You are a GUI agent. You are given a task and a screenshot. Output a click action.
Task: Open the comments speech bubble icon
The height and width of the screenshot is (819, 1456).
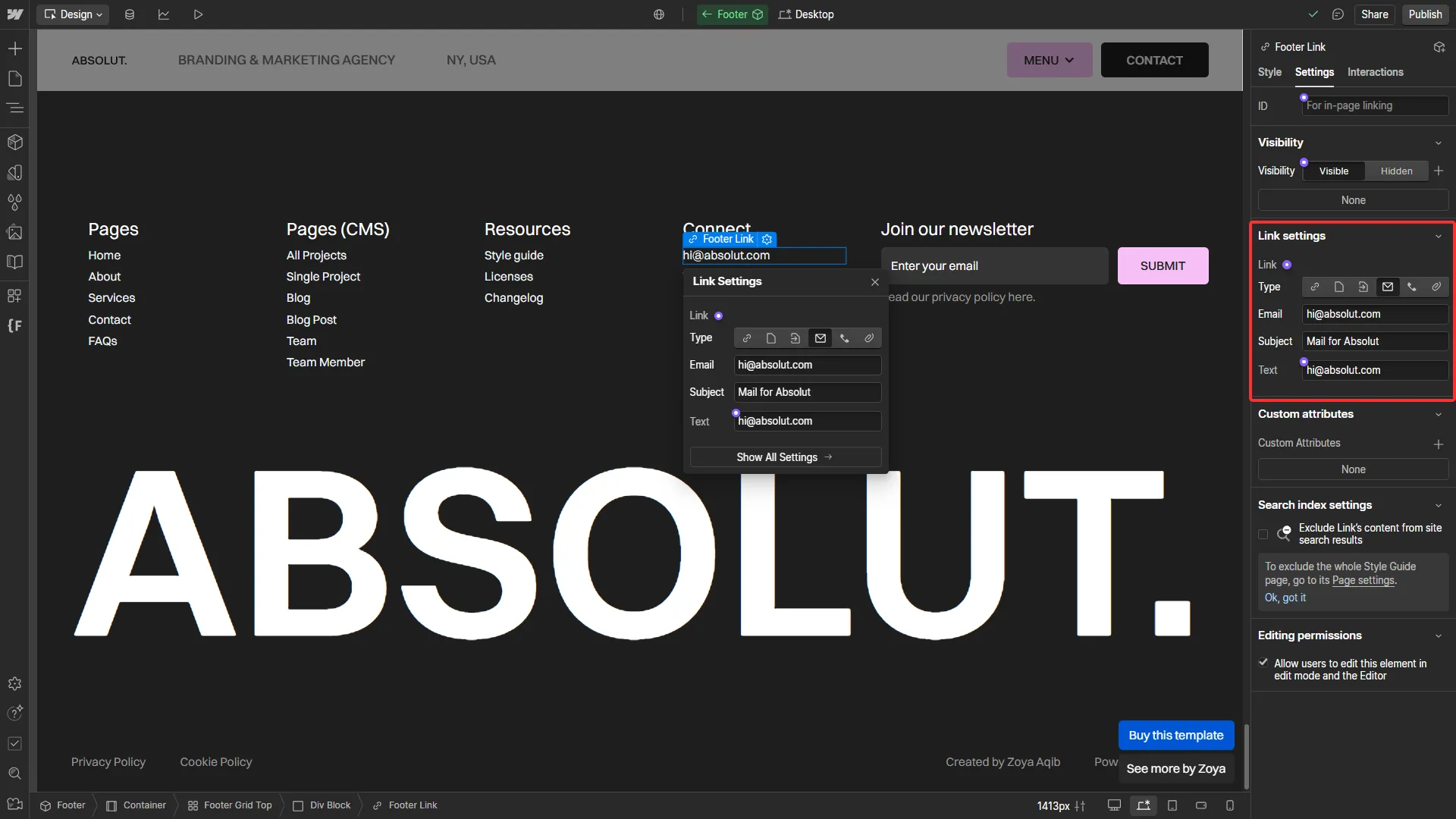click(1338, 14)
